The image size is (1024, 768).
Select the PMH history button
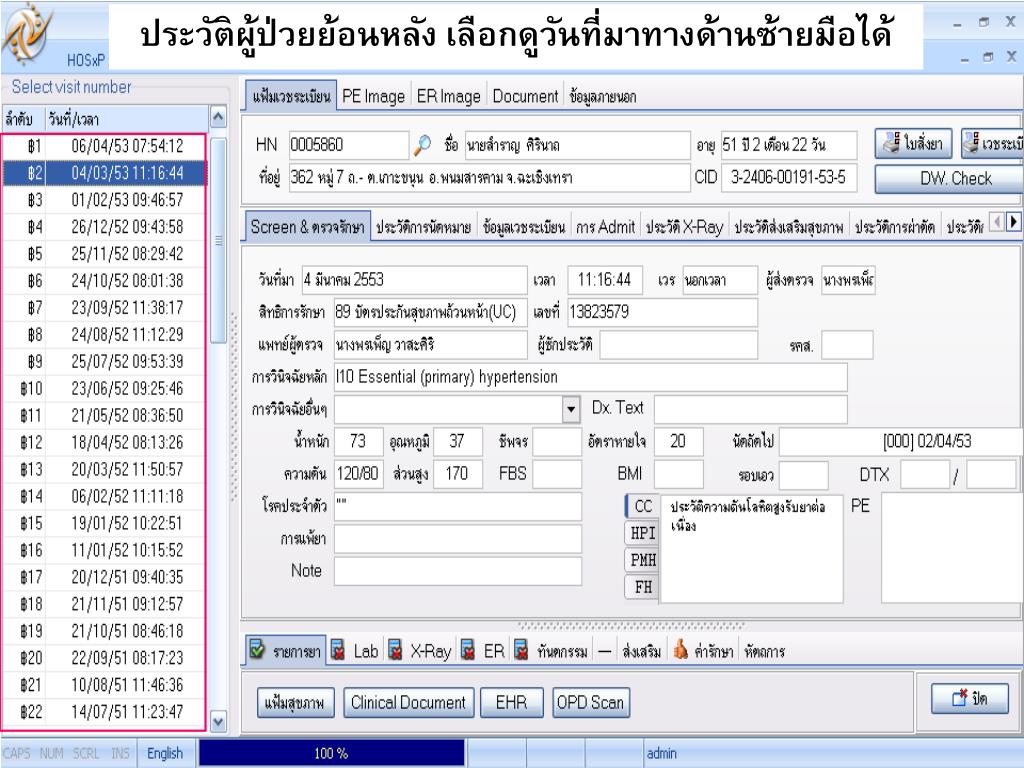pos(643,560)
